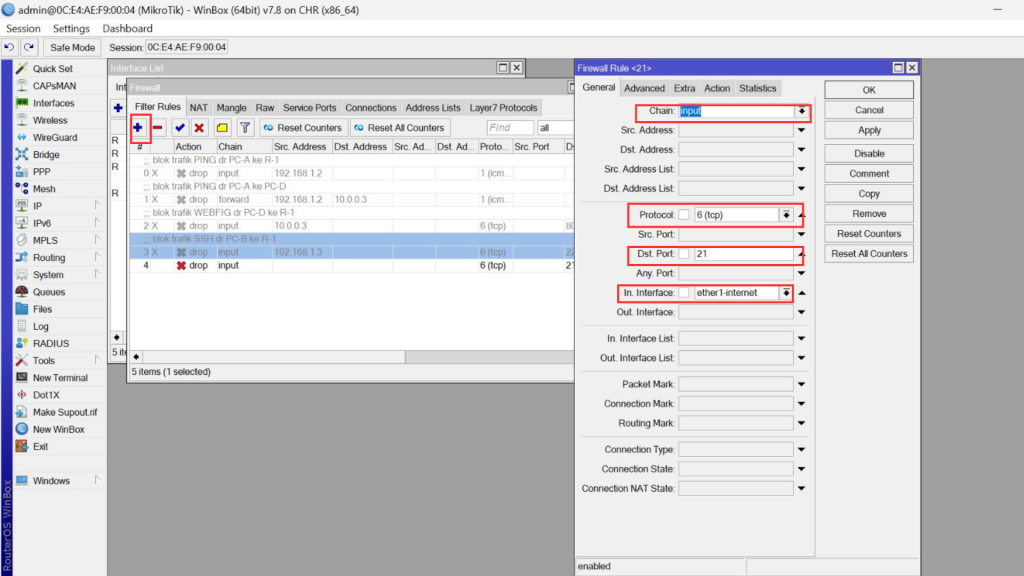Click the yellow comment icon in Firewall toolbar
The height and width of the screenshot is (576, 1024).
(x=222, y=128)
